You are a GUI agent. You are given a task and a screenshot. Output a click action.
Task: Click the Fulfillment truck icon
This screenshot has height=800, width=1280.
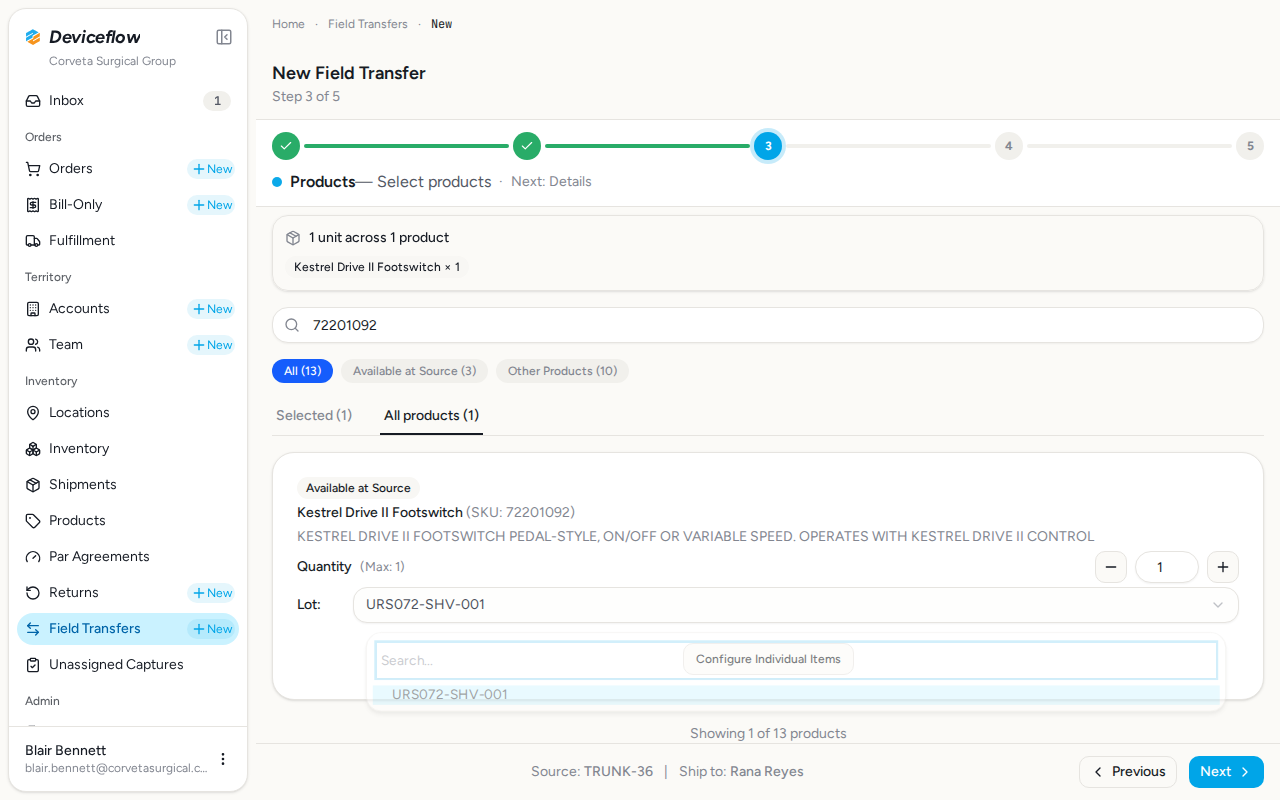(33, 241)
